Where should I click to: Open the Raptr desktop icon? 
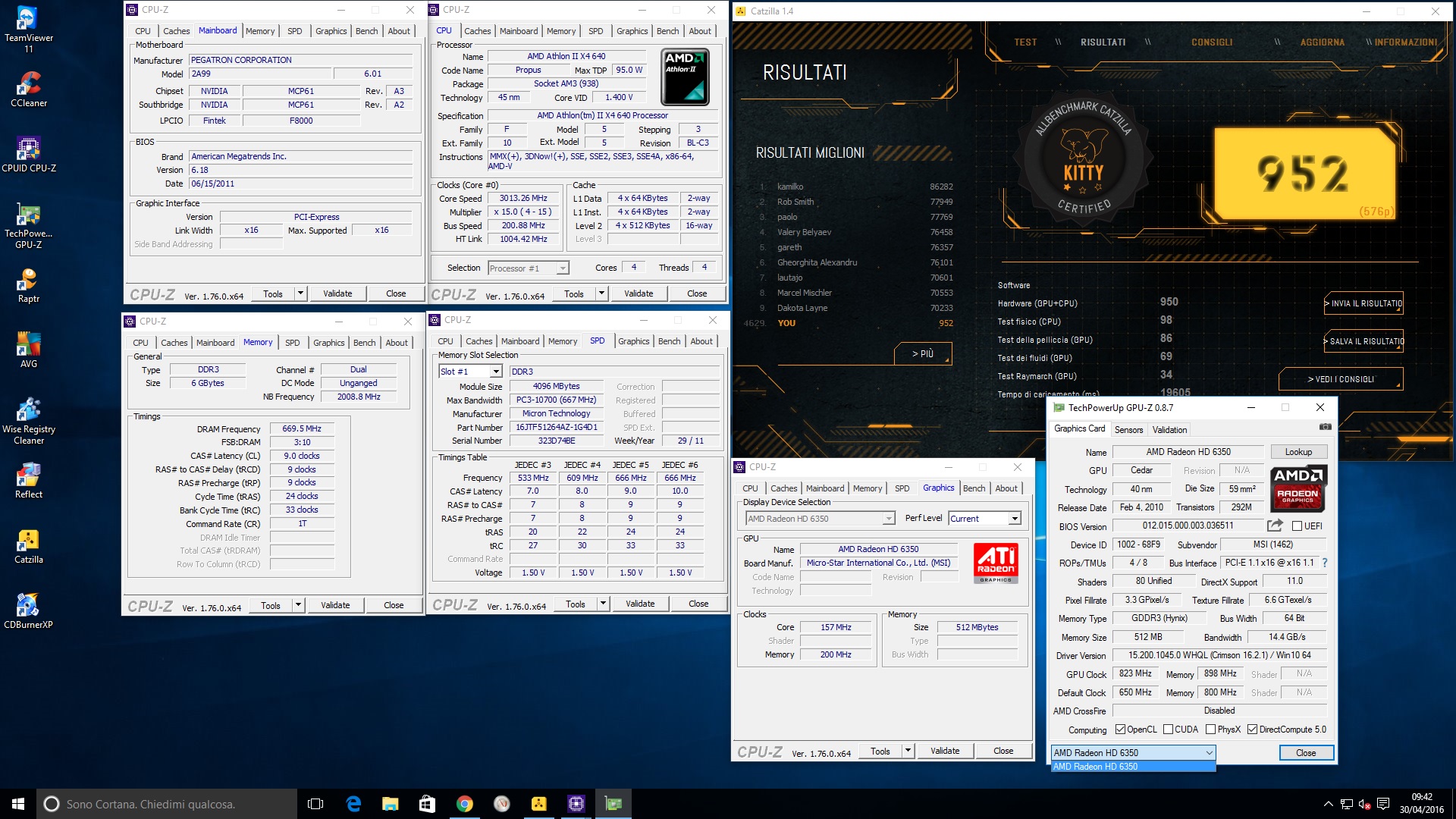(x=29, y=284)
